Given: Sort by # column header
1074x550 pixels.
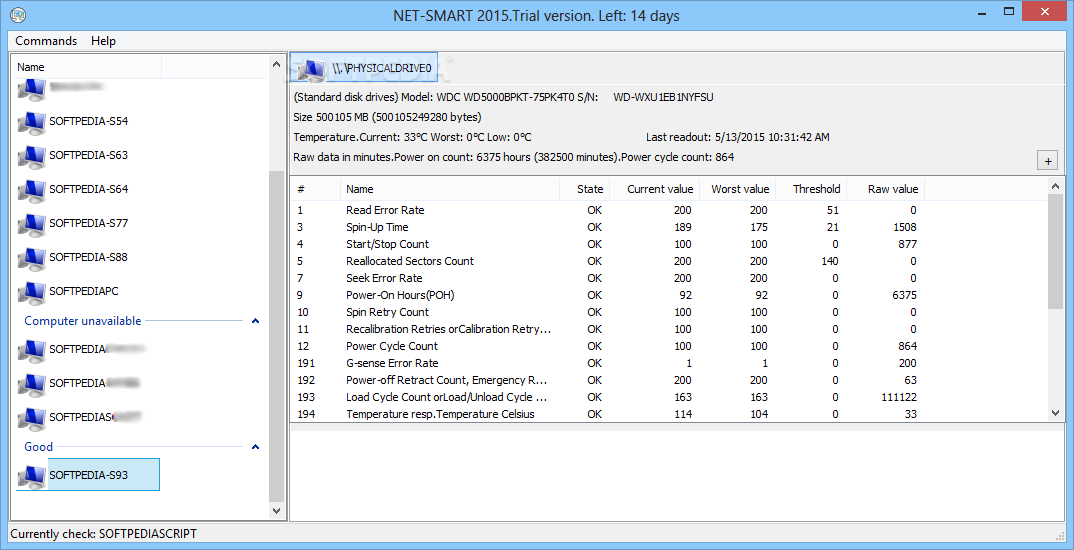Looking at the screenshot, I should pyautogui.click(x=316, y=189).
